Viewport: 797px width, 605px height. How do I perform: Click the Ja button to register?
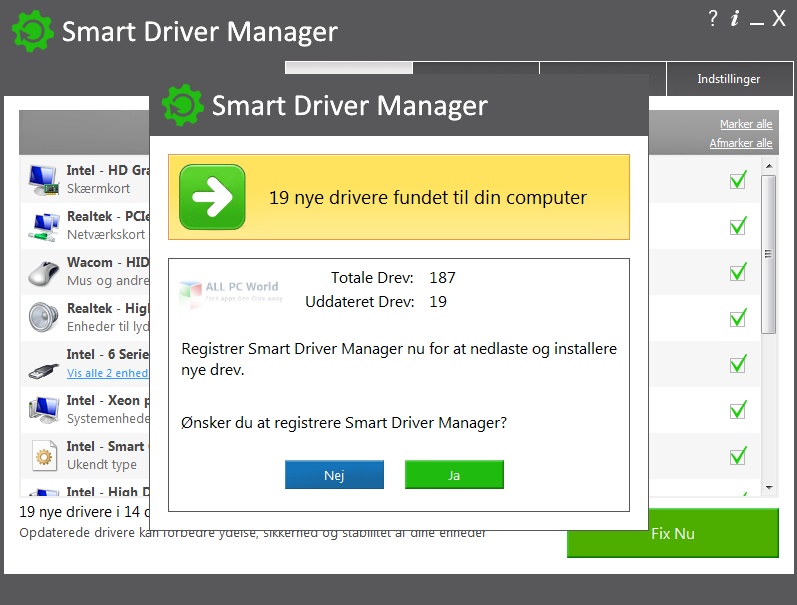(454, 475)
